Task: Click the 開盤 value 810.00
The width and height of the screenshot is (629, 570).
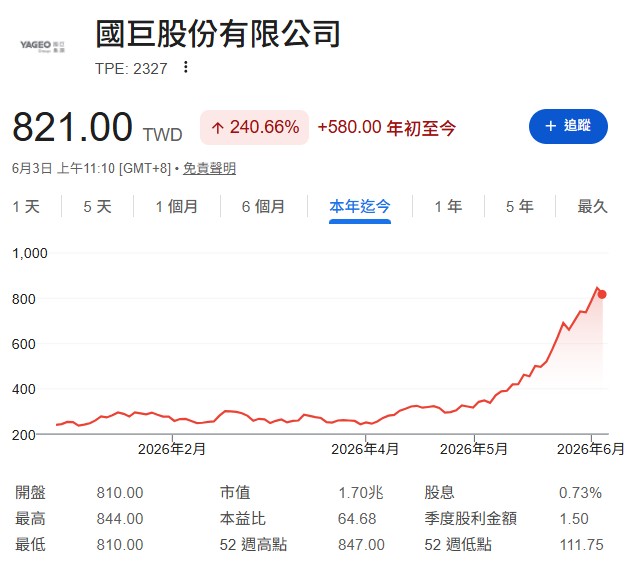Action: pyautogui.click(x=120, y=493)
